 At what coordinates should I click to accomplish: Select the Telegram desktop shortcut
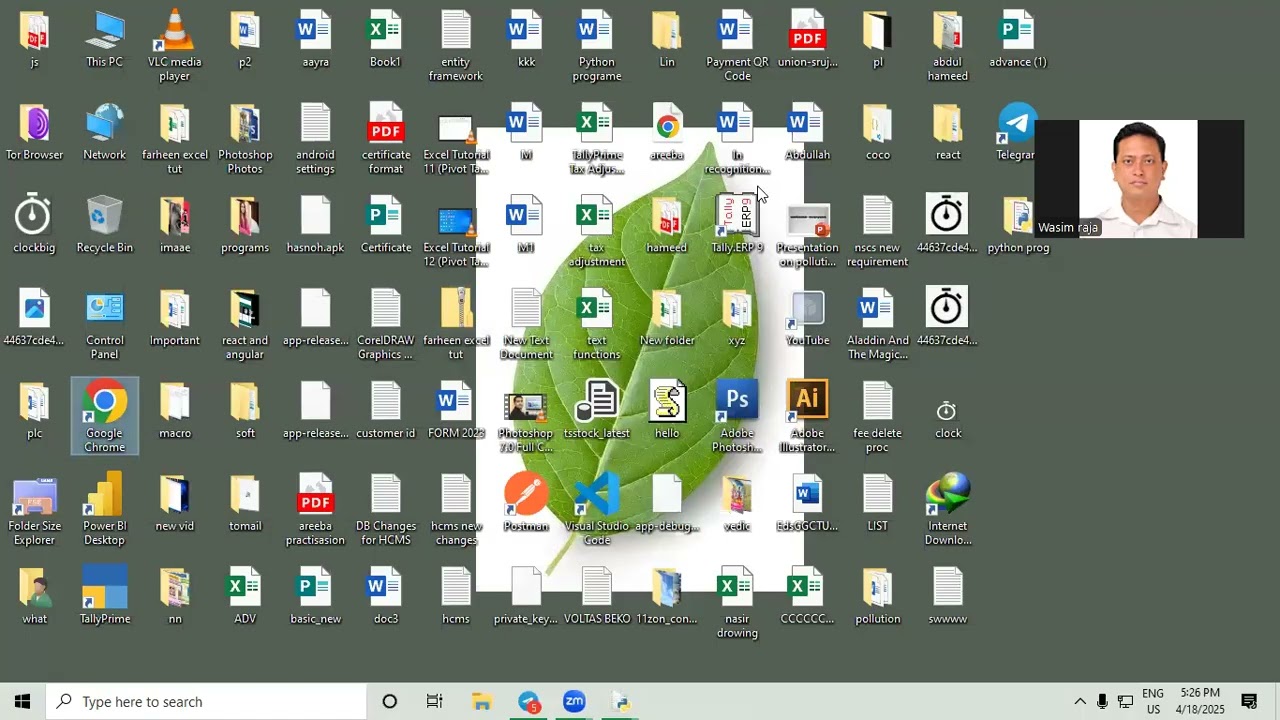[1015, 132]
